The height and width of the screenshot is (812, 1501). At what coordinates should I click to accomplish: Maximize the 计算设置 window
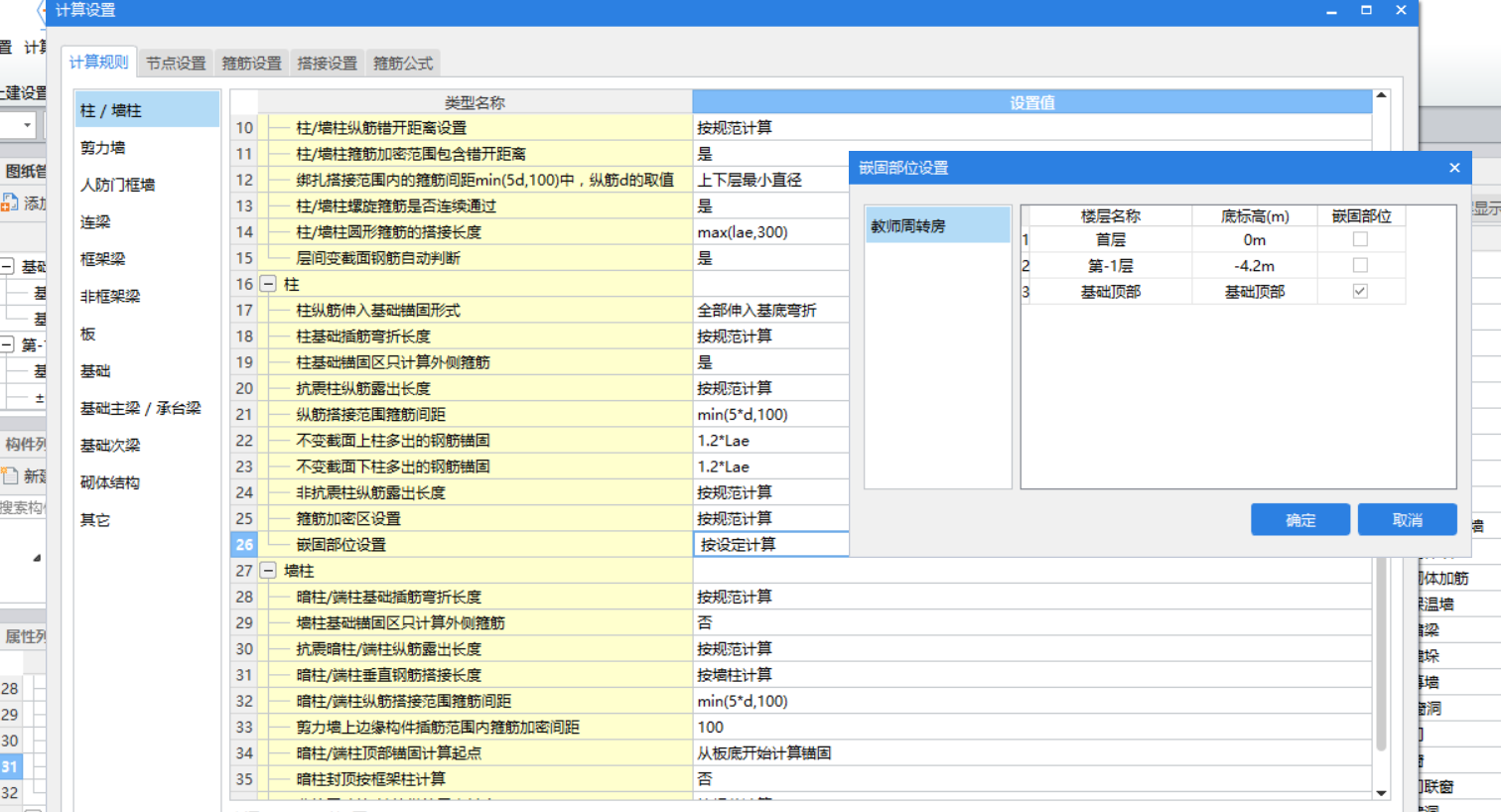pyautogui.click(x=1366, y=10)
